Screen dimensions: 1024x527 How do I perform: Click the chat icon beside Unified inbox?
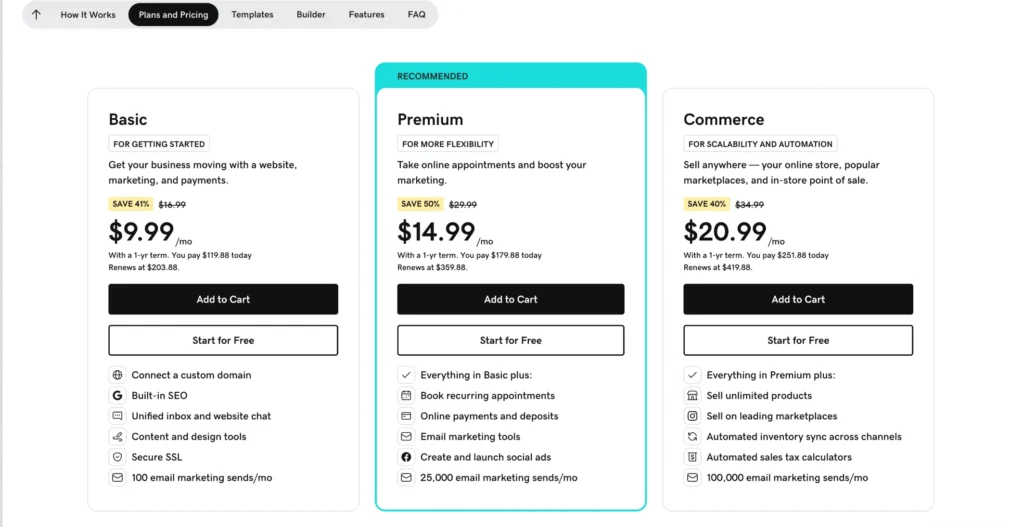tap(118, 416)
